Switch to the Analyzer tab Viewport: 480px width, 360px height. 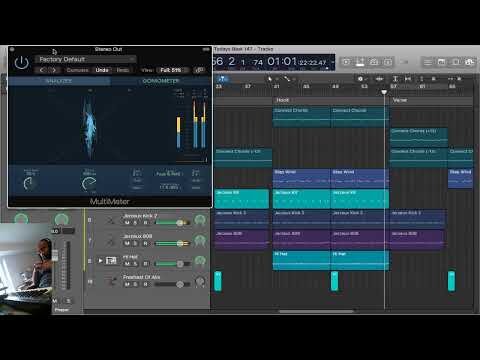[x=59, y=81]
